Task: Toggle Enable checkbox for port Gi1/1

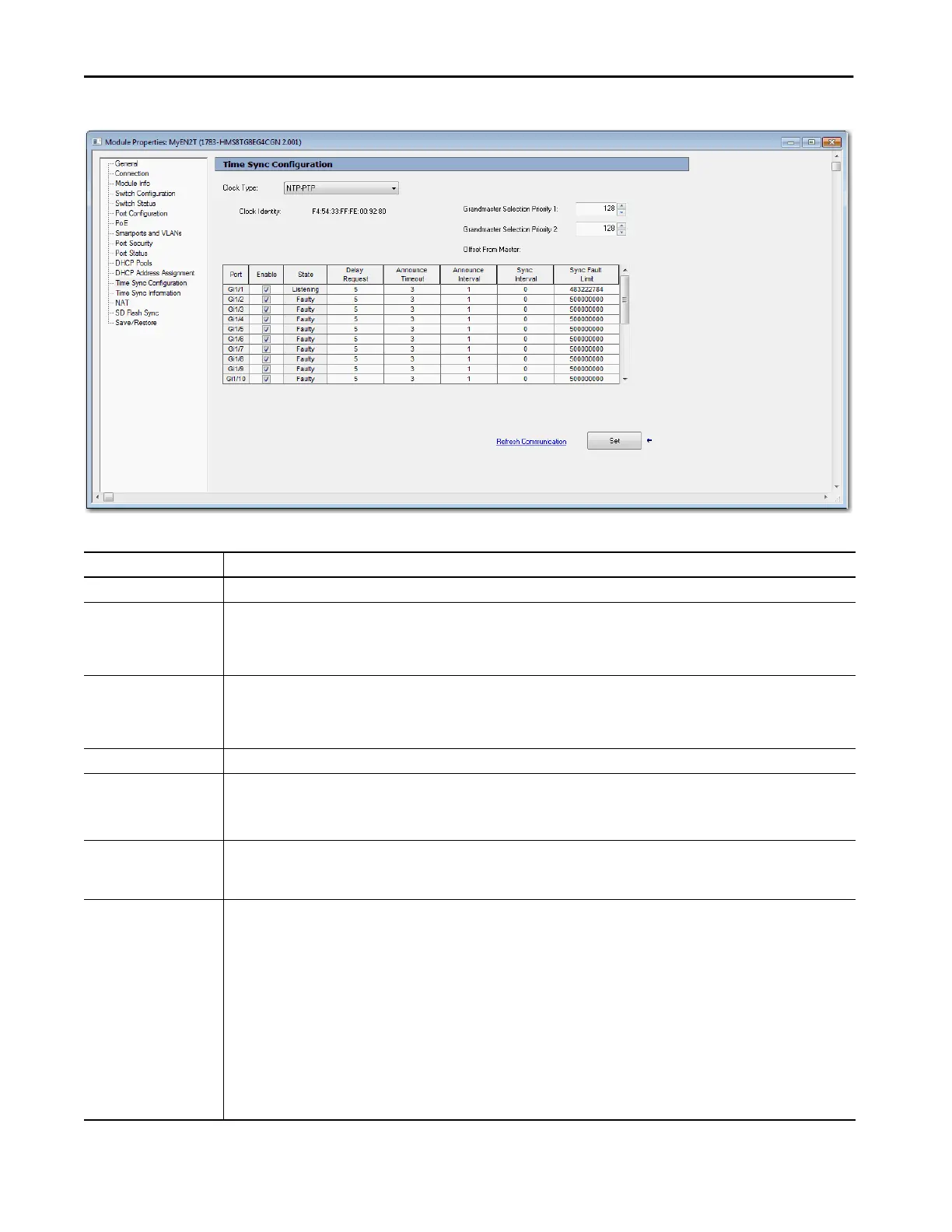Action: click(x=266, y=289)
